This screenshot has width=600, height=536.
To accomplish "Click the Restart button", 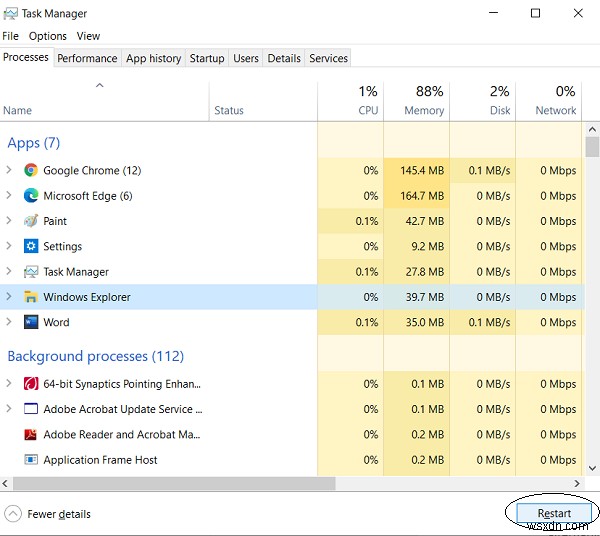I will point(554,513).
